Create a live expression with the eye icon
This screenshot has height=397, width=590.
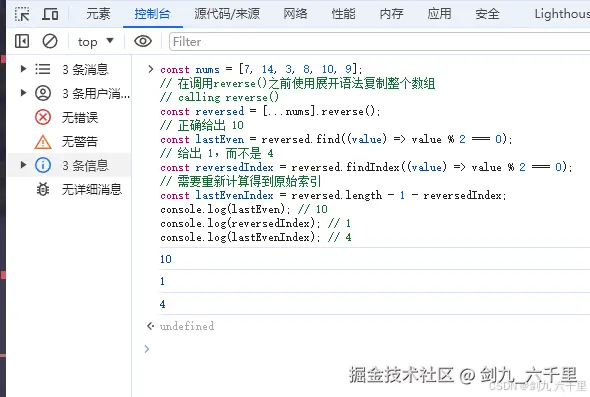pyautogui.click(x=143, y=41)
